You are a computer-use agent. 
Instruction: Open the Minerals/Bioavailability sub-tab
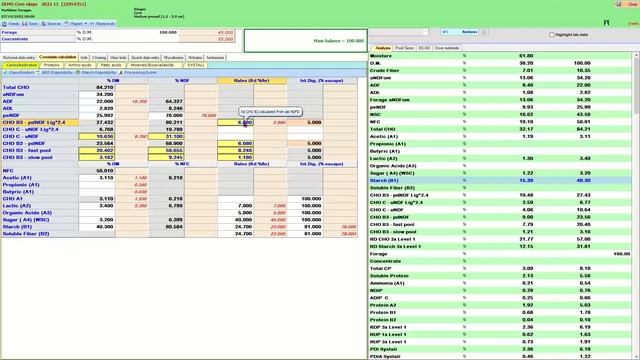point(155,65)
